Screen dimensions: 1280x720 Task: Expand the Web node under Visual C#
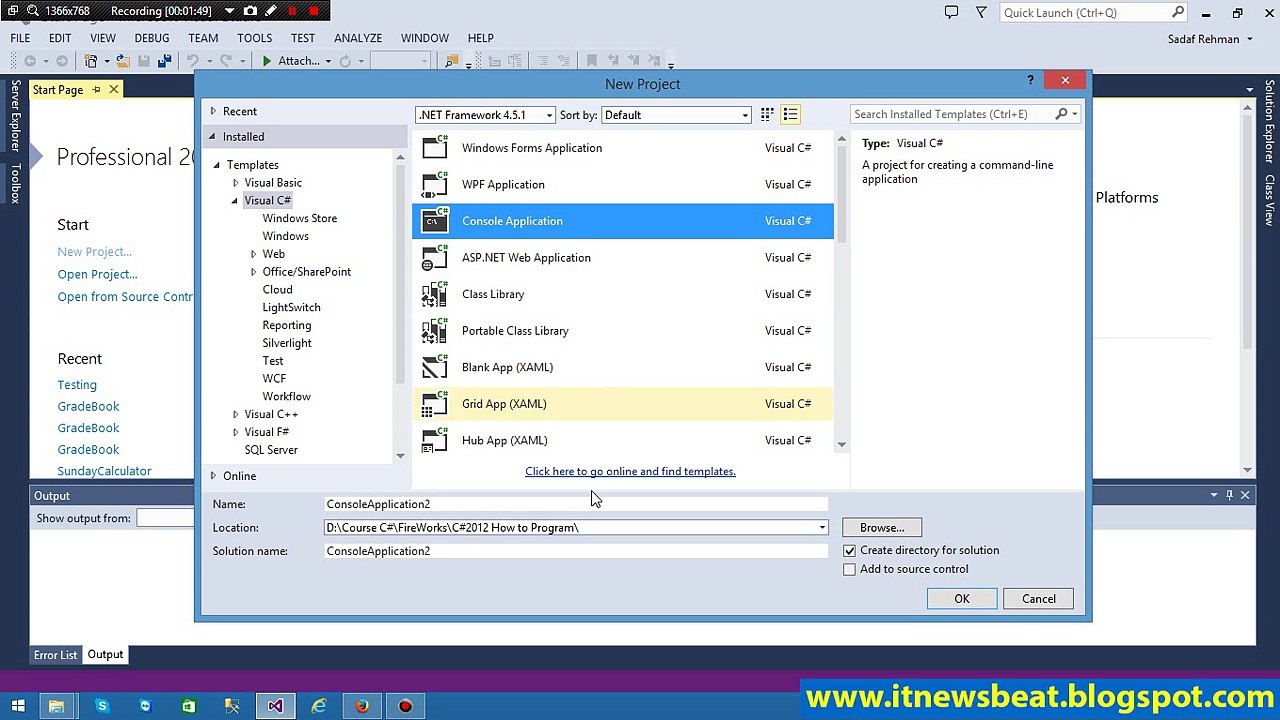(254, 254)
